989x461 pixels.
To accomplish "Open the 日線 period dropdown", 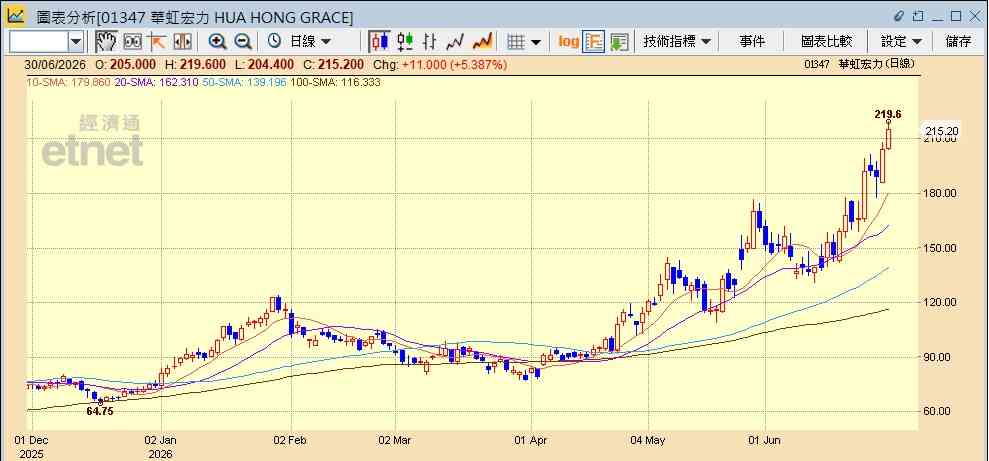I will click(x=300, y=42).
